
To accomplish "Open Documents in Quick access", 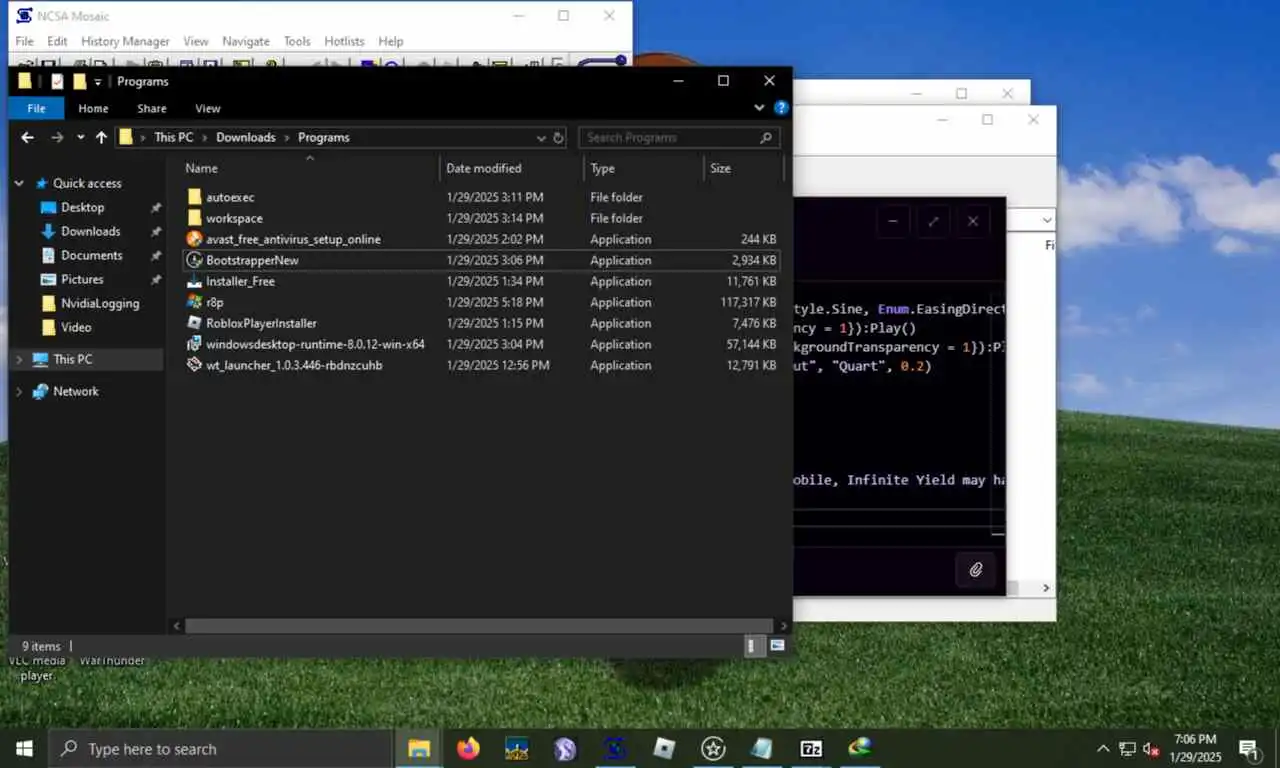I will tap(91, 255).
